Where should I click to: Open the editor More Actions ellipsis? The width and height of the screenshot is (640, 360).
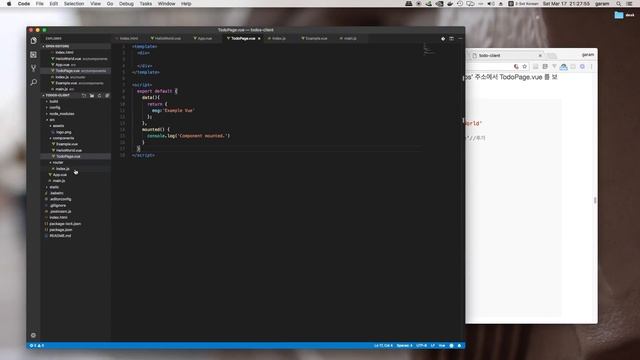tap(460, 39)
